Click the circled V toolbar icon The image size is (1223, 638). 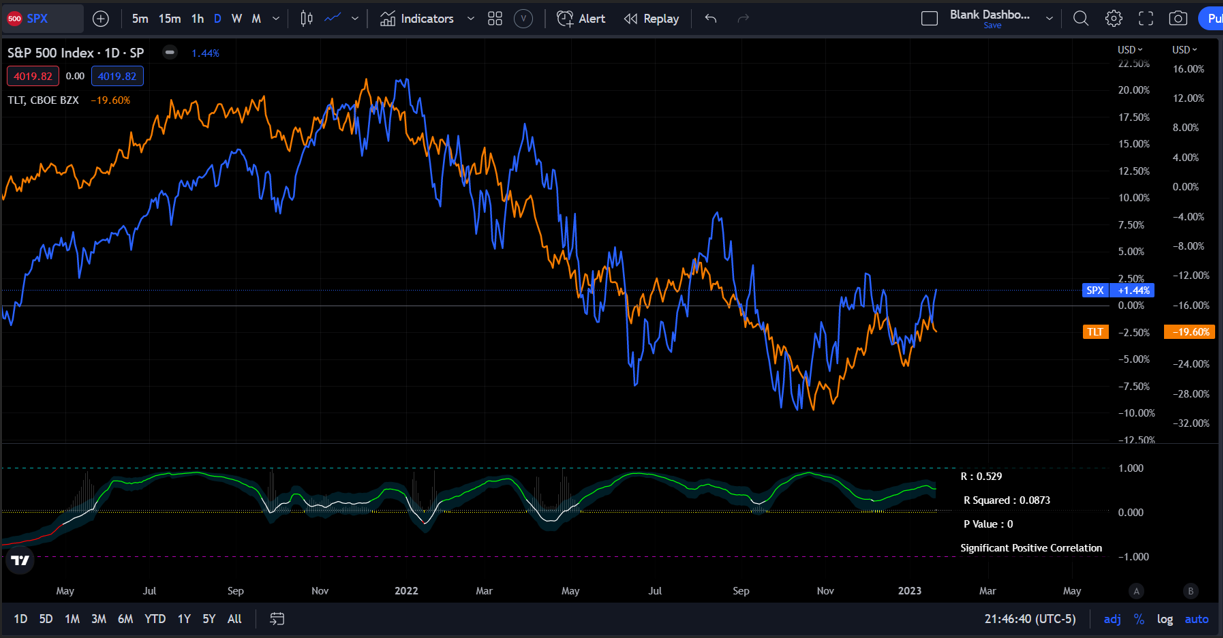click(x=523, y=18)
